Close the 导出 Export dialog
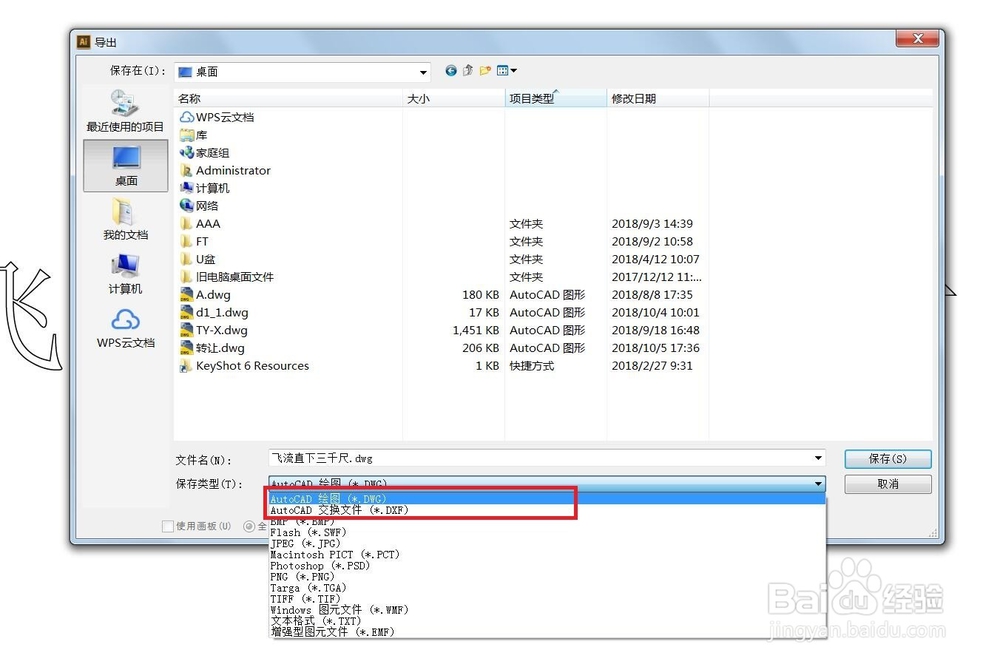Viewport: 1000px width, 664px height. 918,39
